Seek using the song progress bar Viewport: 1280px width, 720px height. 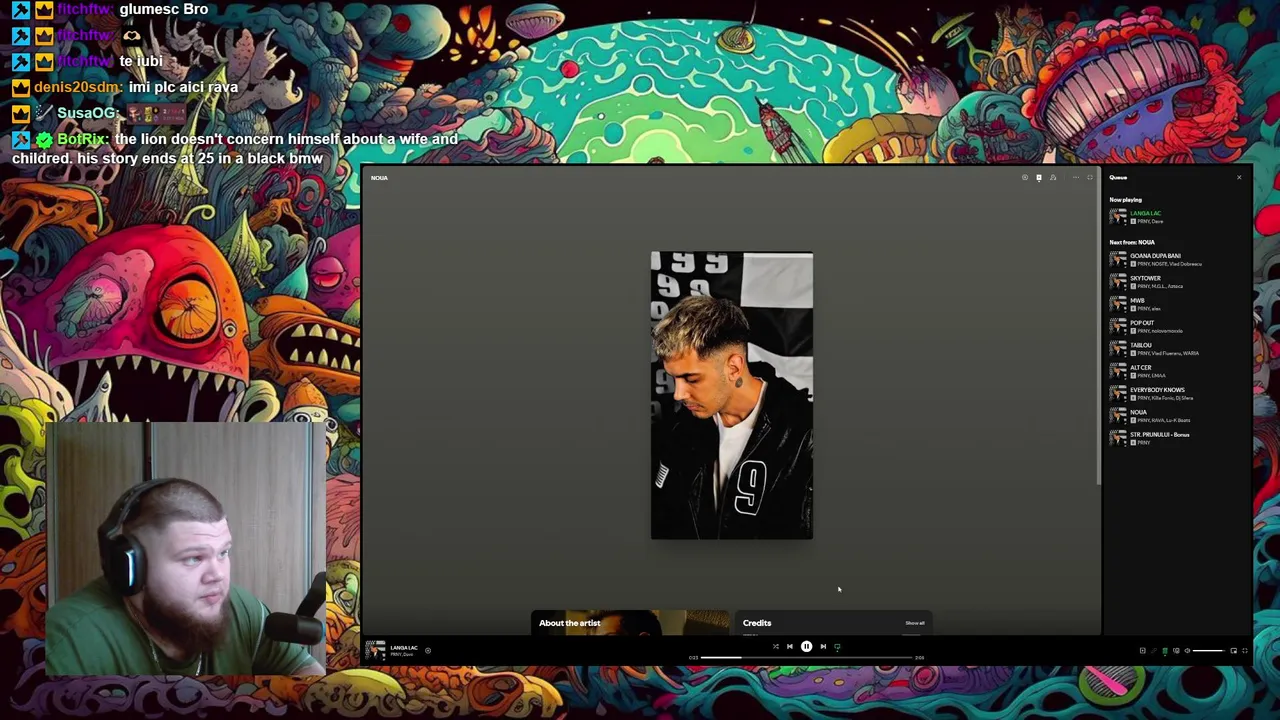[807, 658]
